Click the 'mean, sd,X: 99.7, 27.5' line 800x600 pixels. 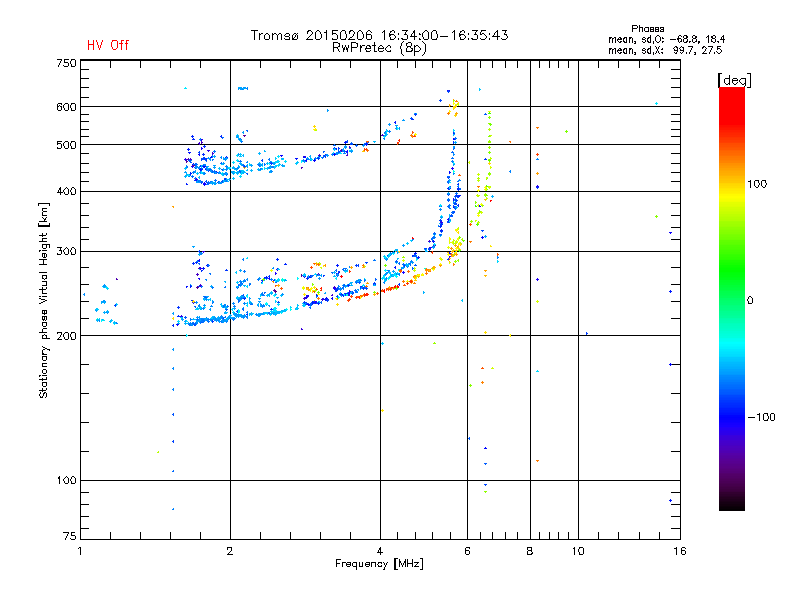tap(665, 50)
